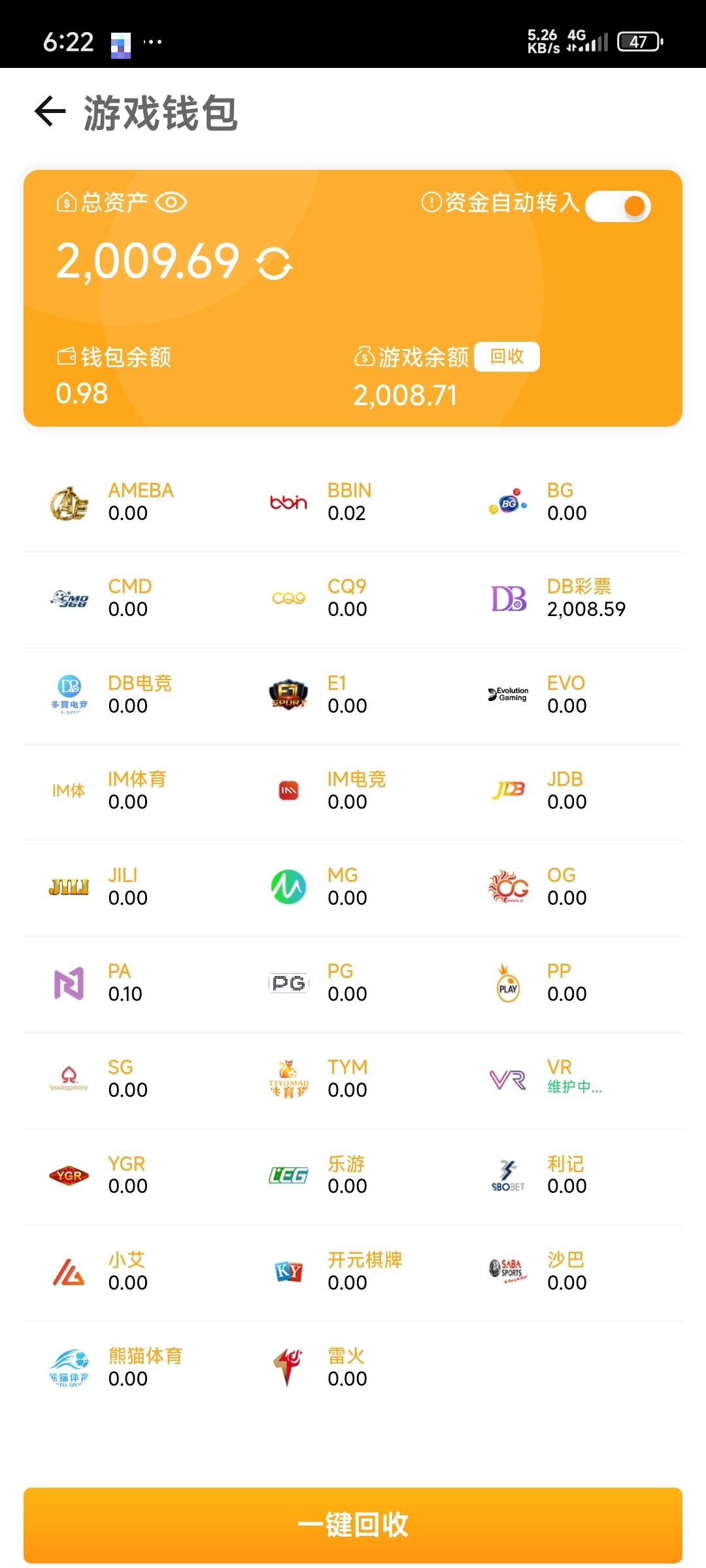Choose the MG green icon
This screenshot has height=1568, width=706.
point(288,887)
